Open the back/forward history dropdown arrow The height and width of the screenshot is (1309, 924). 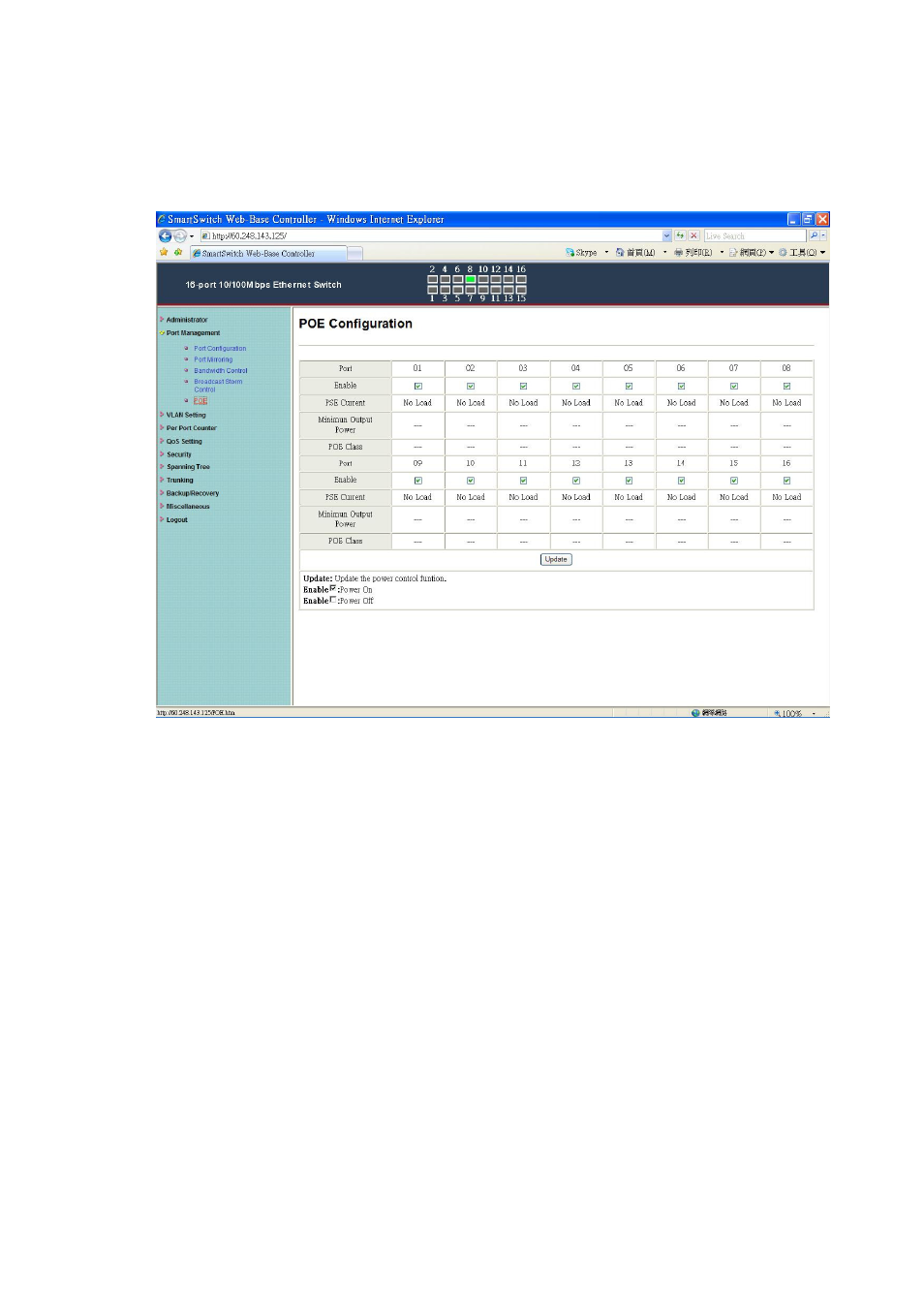[x=192, y=235]
